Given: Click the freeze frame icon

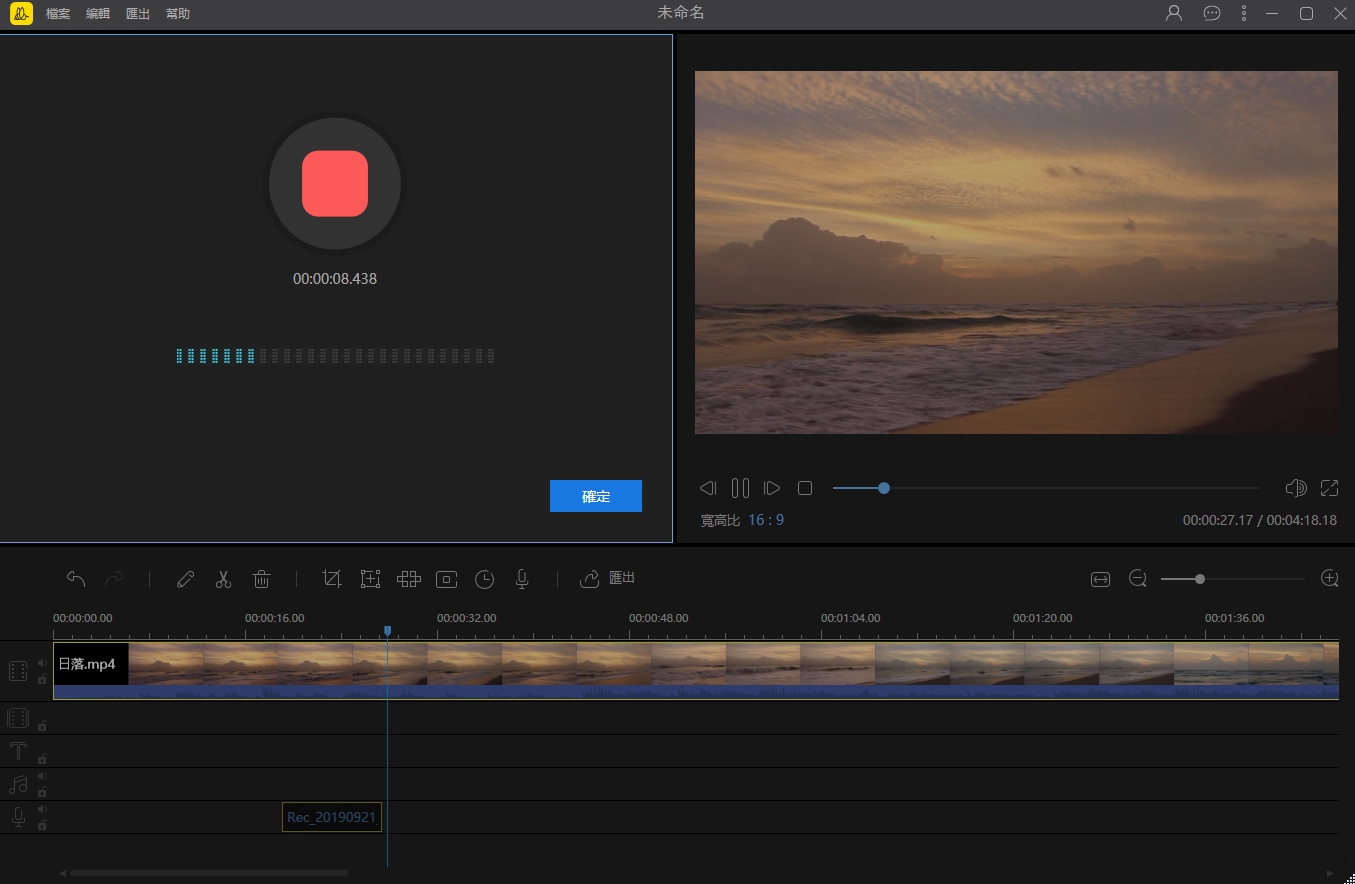Looking at the screenshot, I should pos(447,578).
